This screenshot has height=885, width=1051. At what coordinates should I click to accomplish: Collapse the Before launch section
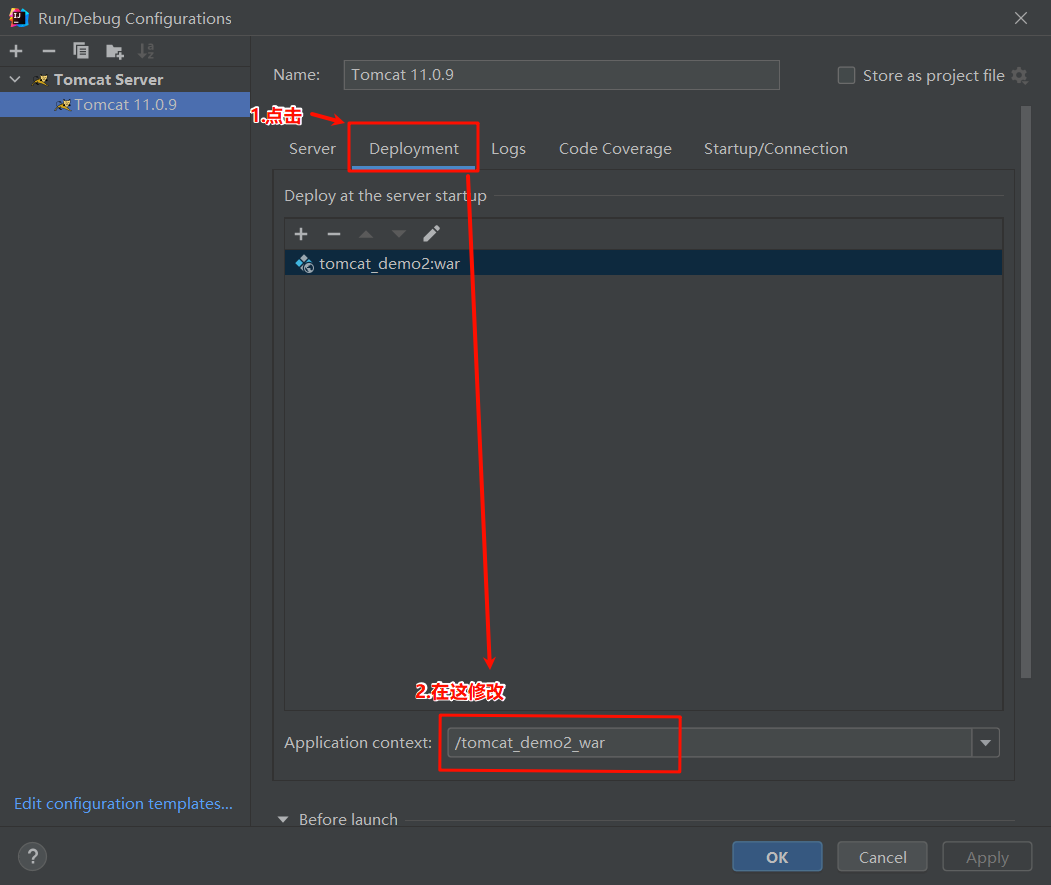coord(283,819)
